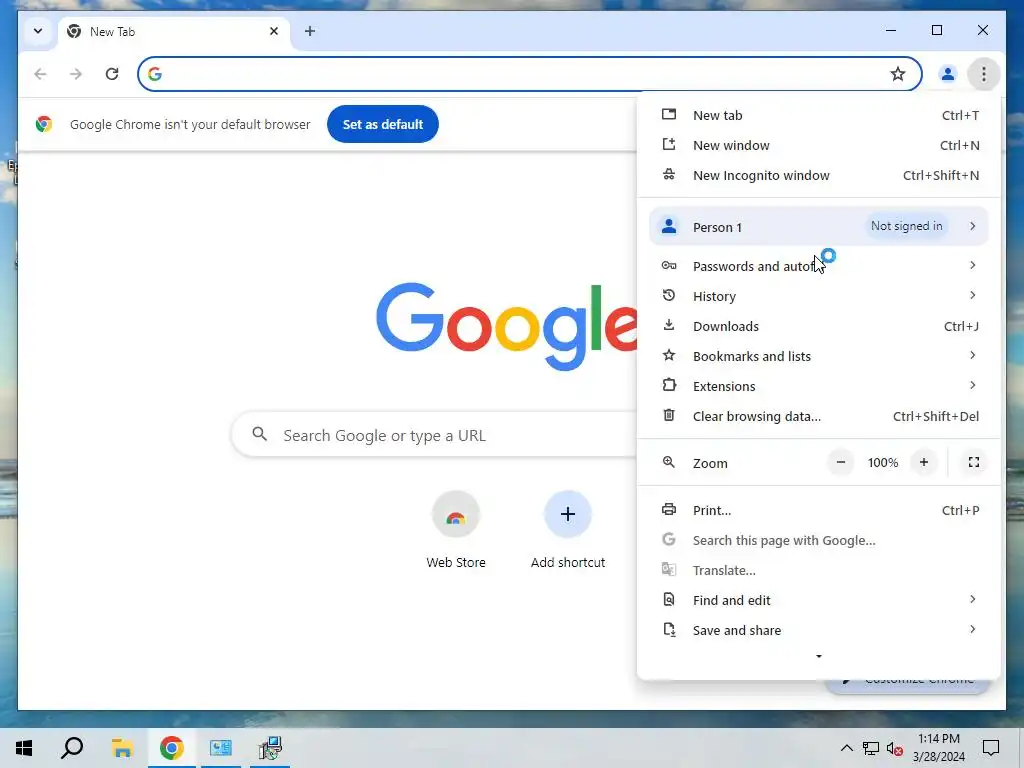The width and height of the screenshot is (1024, 768).
Task: Show hidden tray icons arrow
Action: coord(846,748)
